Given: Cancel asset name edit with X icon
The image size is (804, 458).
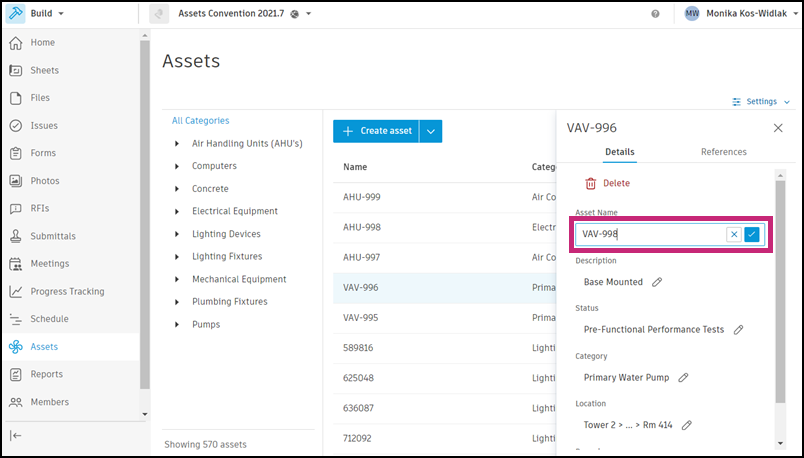Looking at the screenshot, I should tap(734, 234).
